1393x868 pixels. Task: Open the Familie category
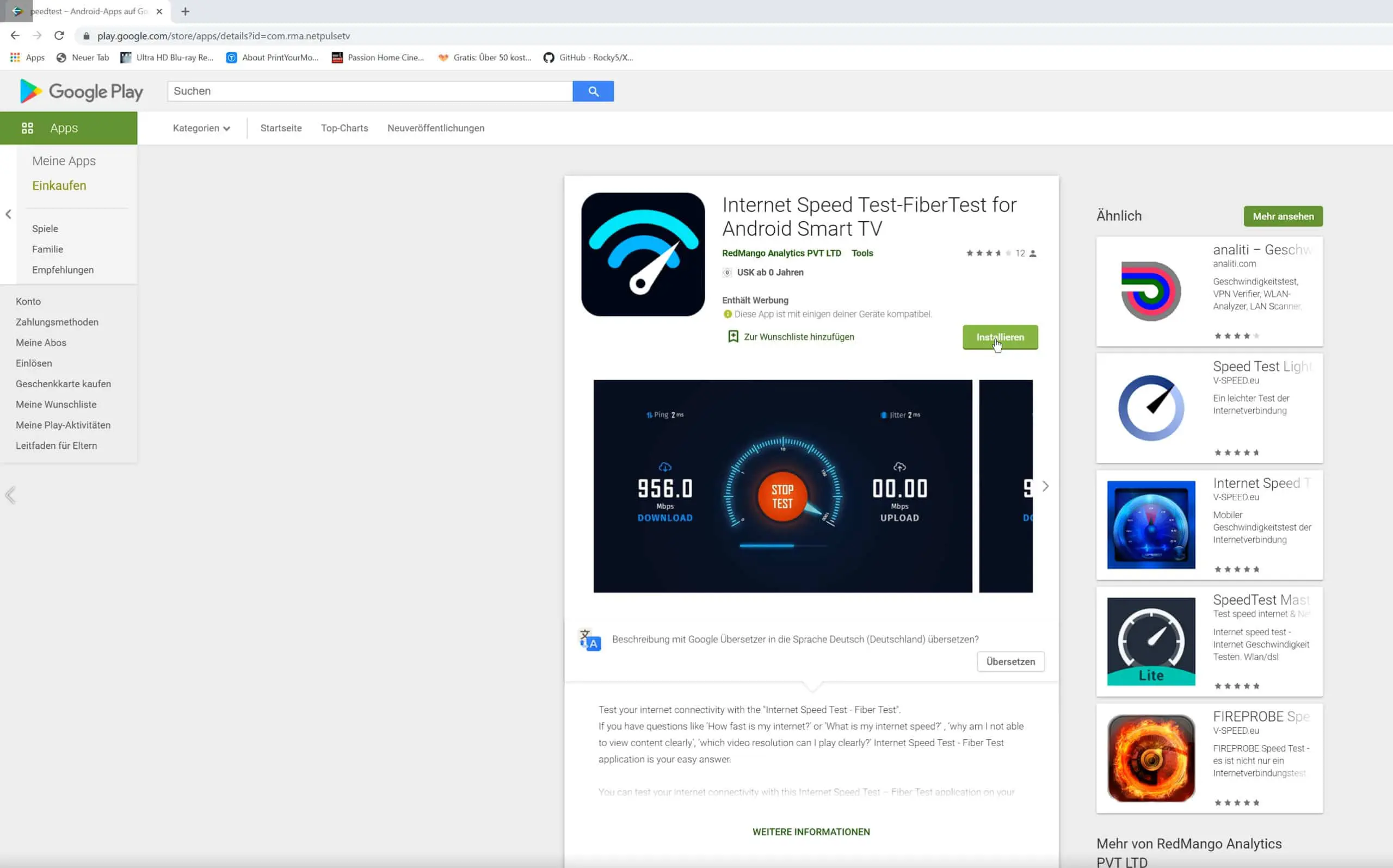[x=48, y=249]
